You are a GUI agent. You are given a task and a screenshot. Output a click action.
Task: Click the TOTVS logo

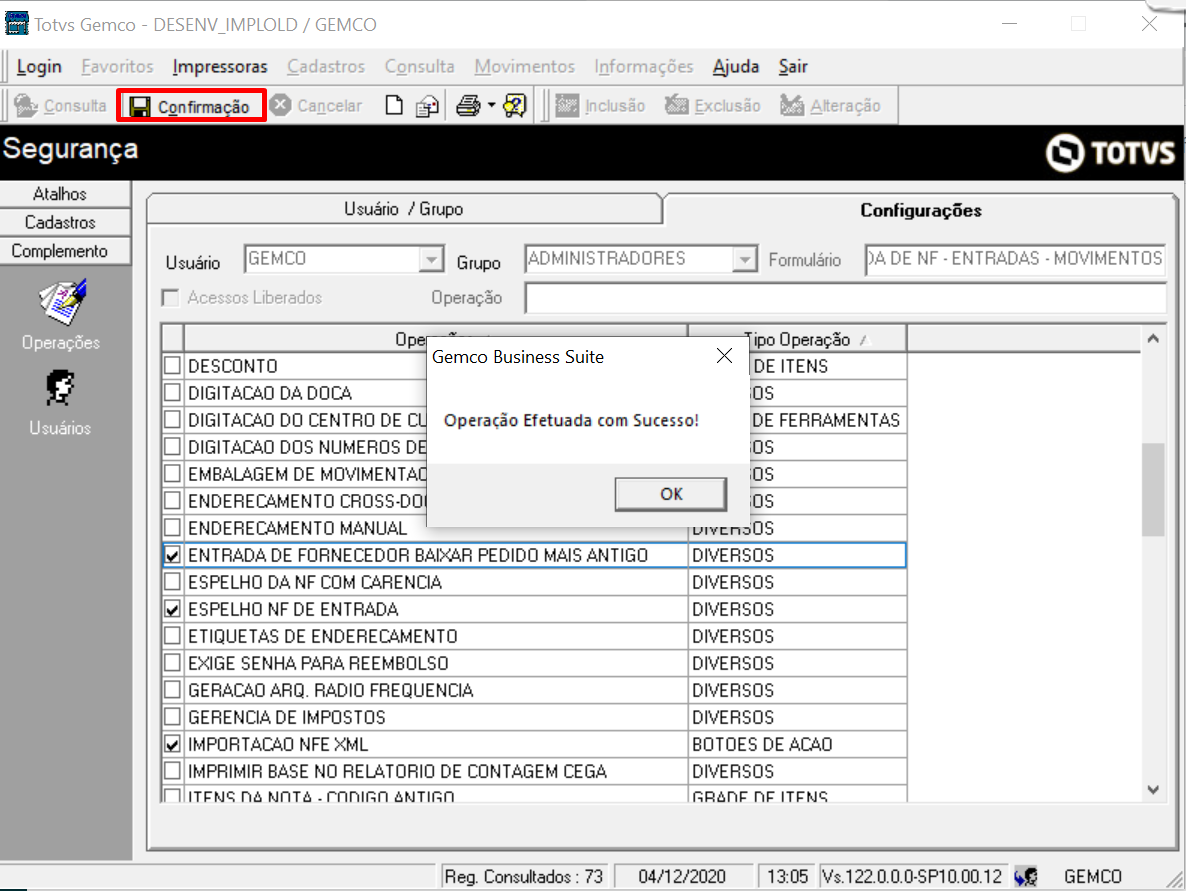1110,153
